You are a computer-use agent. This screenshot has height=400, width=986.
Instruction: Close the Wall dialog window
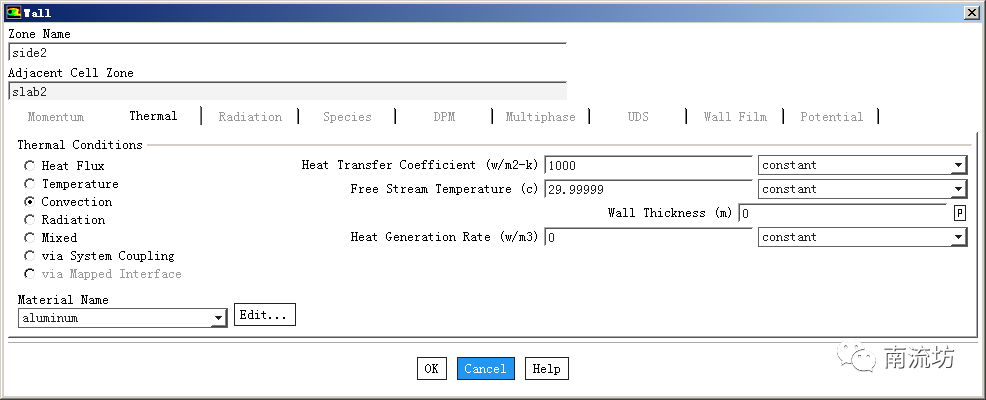point(971,13)
